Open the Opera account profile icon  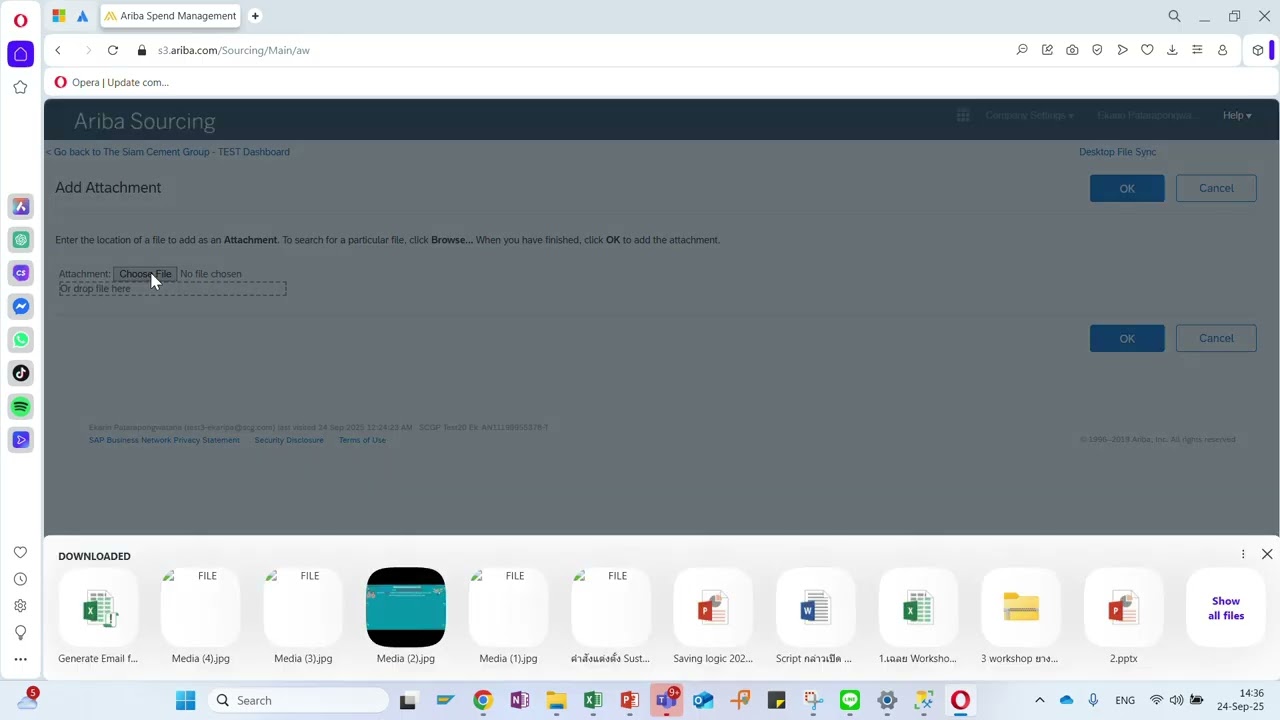pyautogui.click(x=1222, y=50)
